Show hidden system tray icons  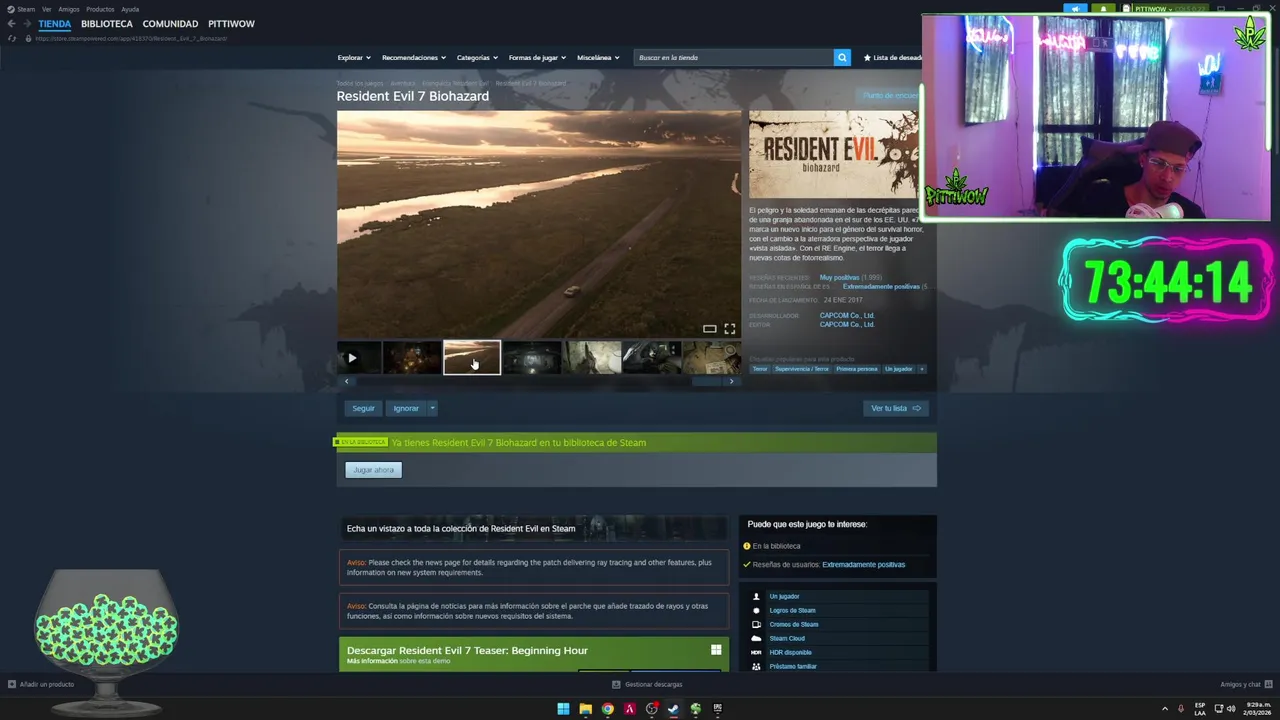coord(1164,709)
